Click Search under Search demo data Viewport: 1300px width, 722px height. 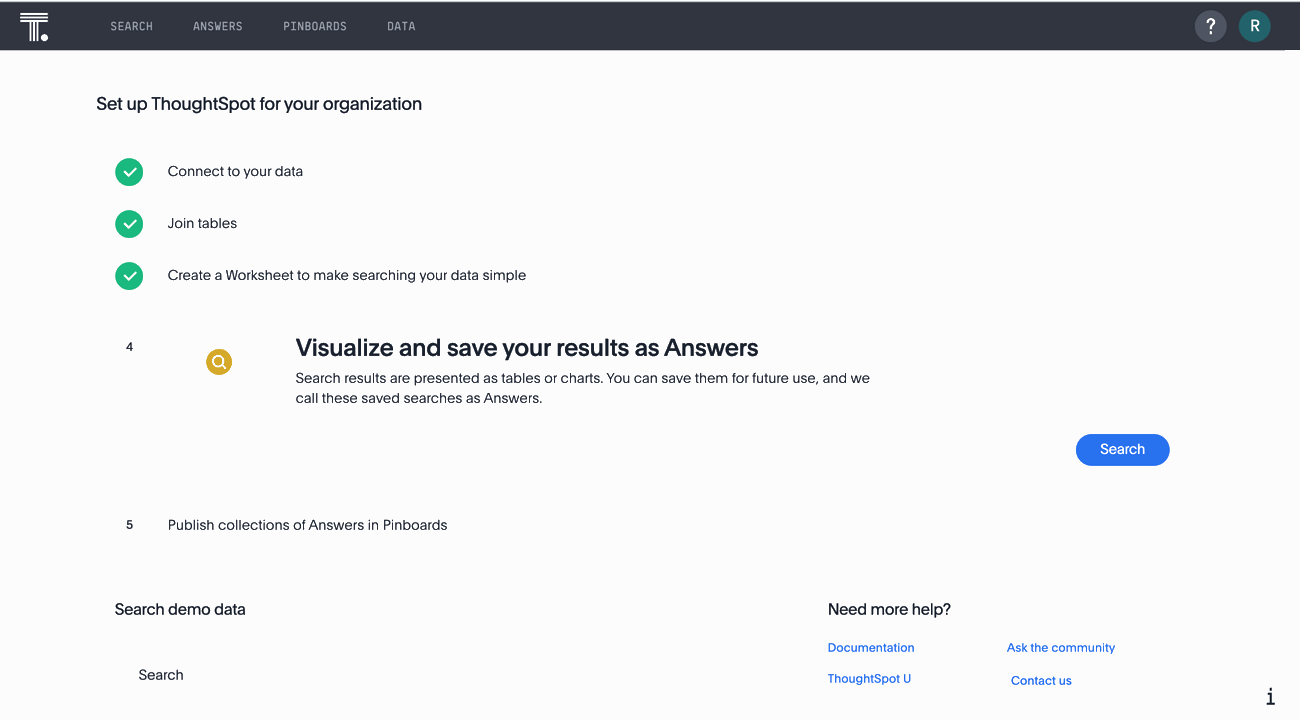coord(161,674)
